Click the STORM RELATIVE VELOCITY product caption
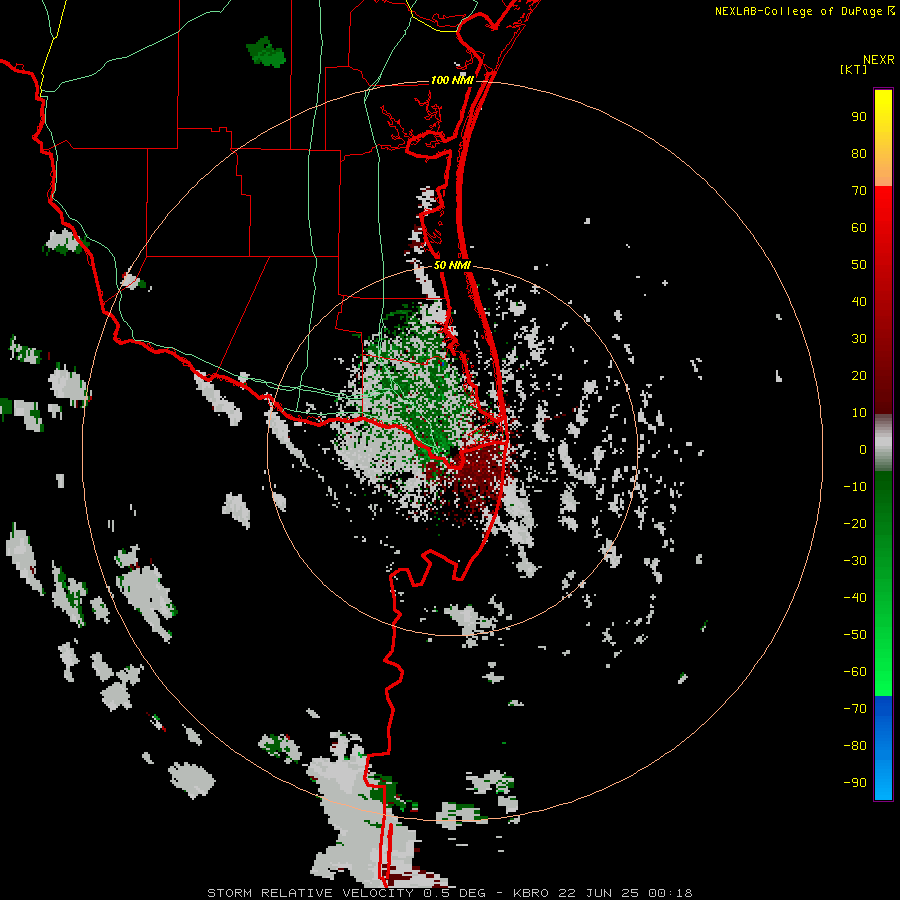The image size is (900, 900). click(449, 893)
